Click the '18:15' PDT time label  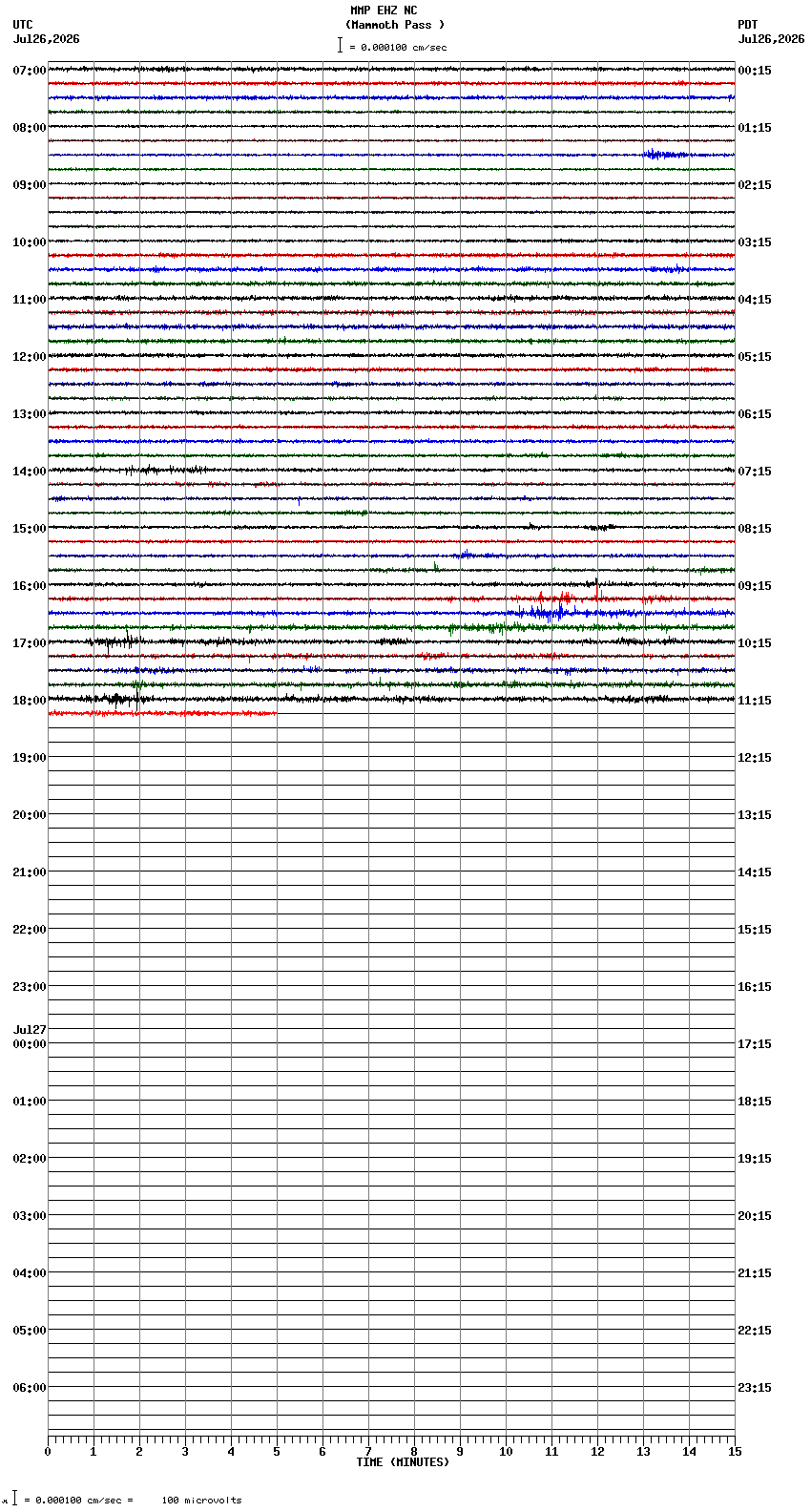[755, 1102]
